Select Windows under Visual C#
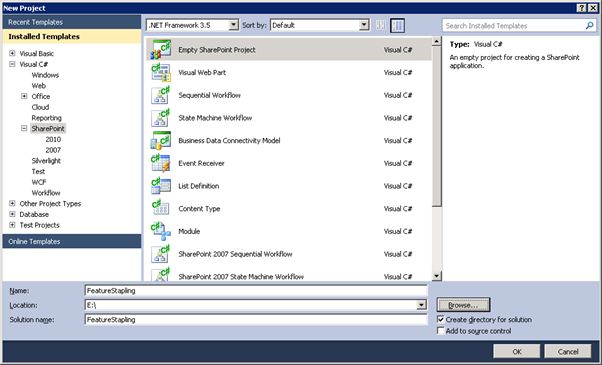Image resolution: width=602 pixels, height=365 pixels. (x=45, y=75)
